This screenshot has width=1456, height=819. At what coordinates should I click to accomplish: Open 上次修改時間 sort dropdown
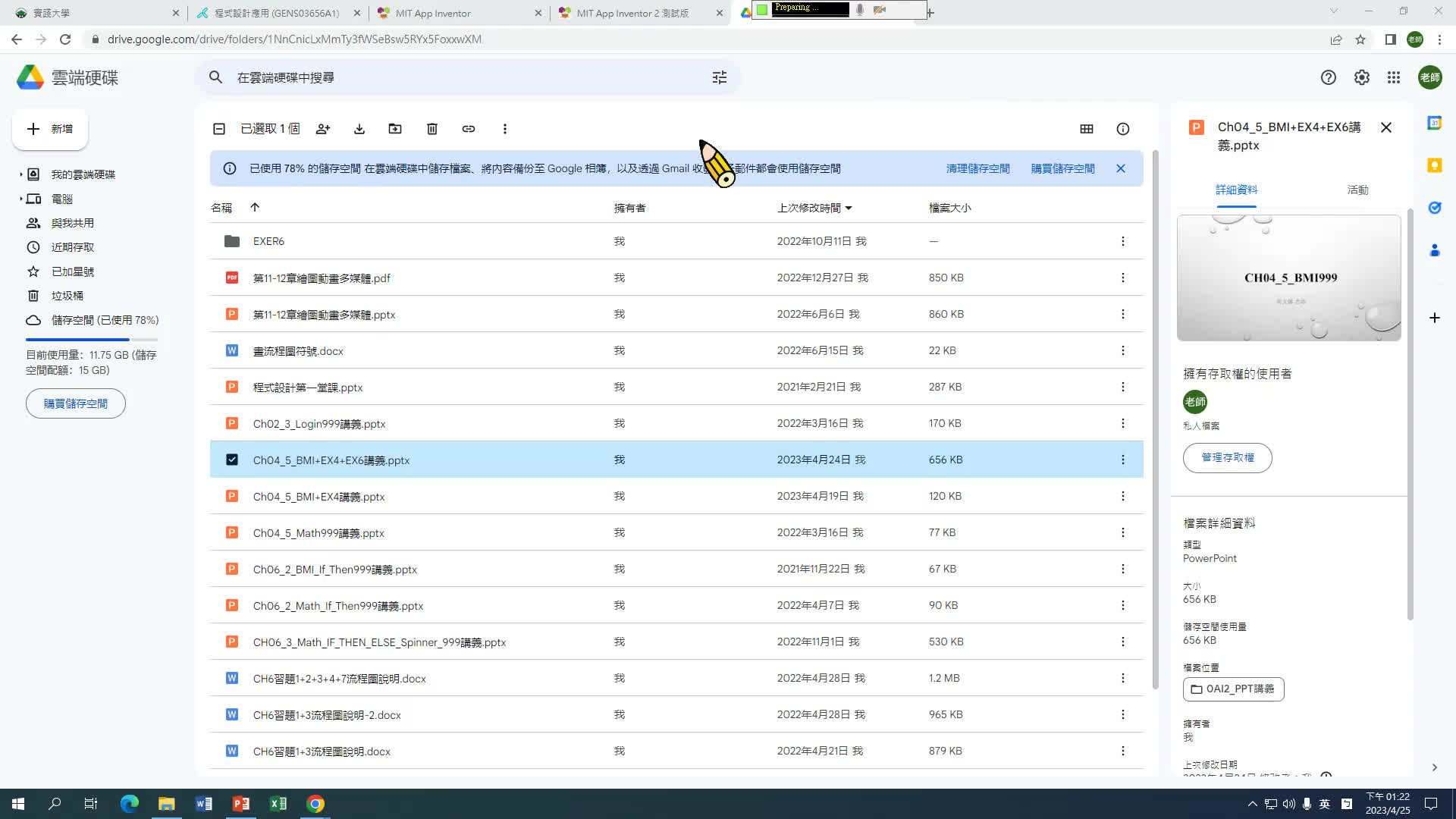[x=849, y=208]
